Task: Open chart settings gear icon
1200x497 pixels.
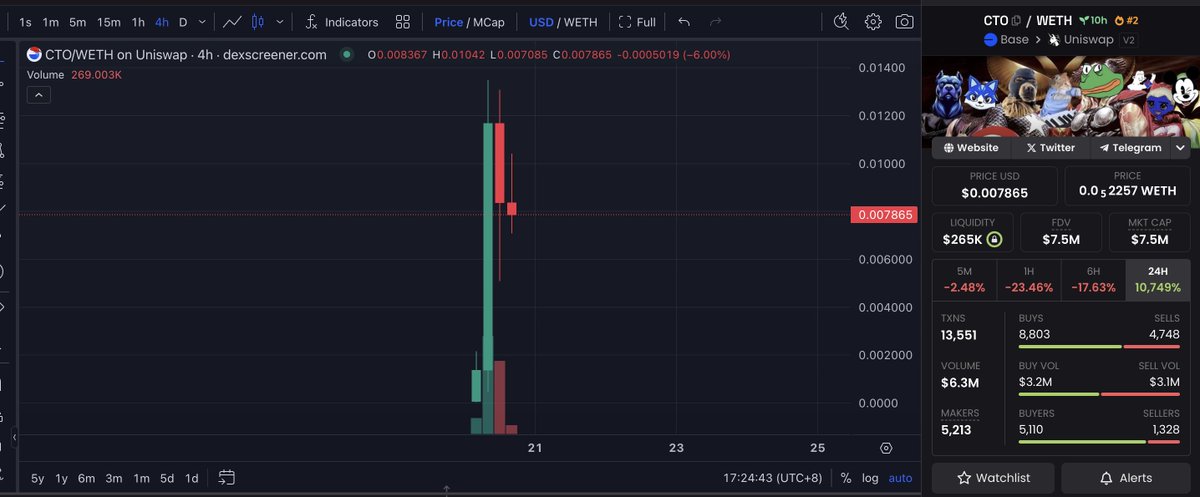Action: tap(873, 22)
